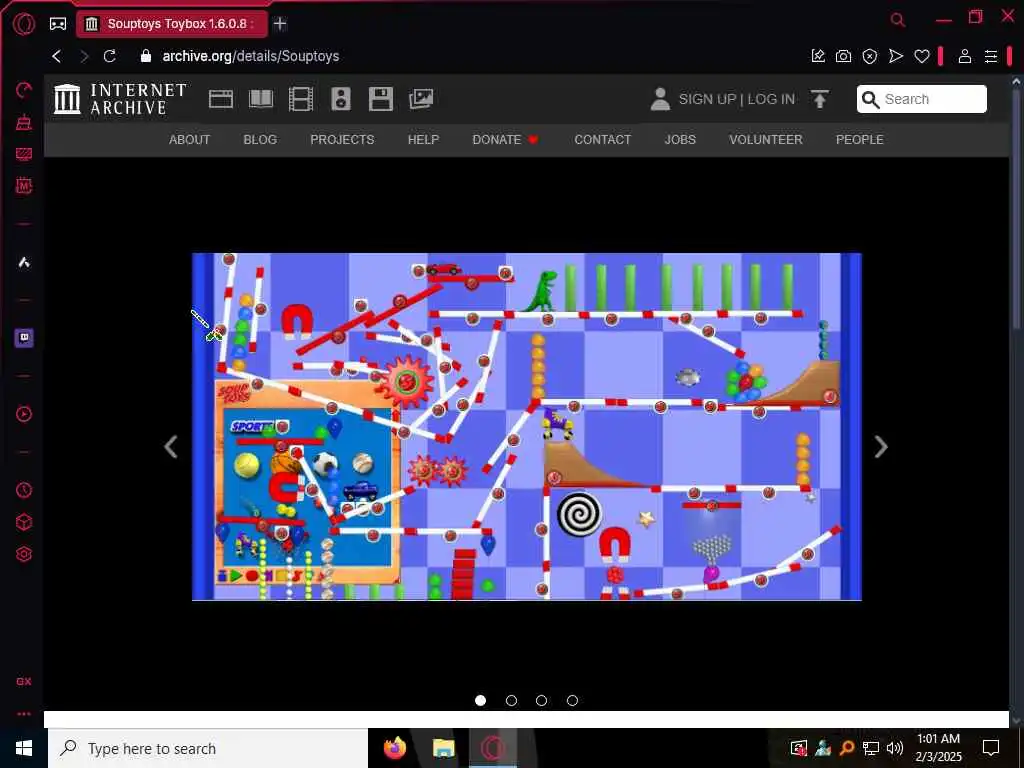The height and width of the screenshot is (768, 1024).
Task: Open GX Control speedometer icon in sidebar
Action: click(24, 89)
